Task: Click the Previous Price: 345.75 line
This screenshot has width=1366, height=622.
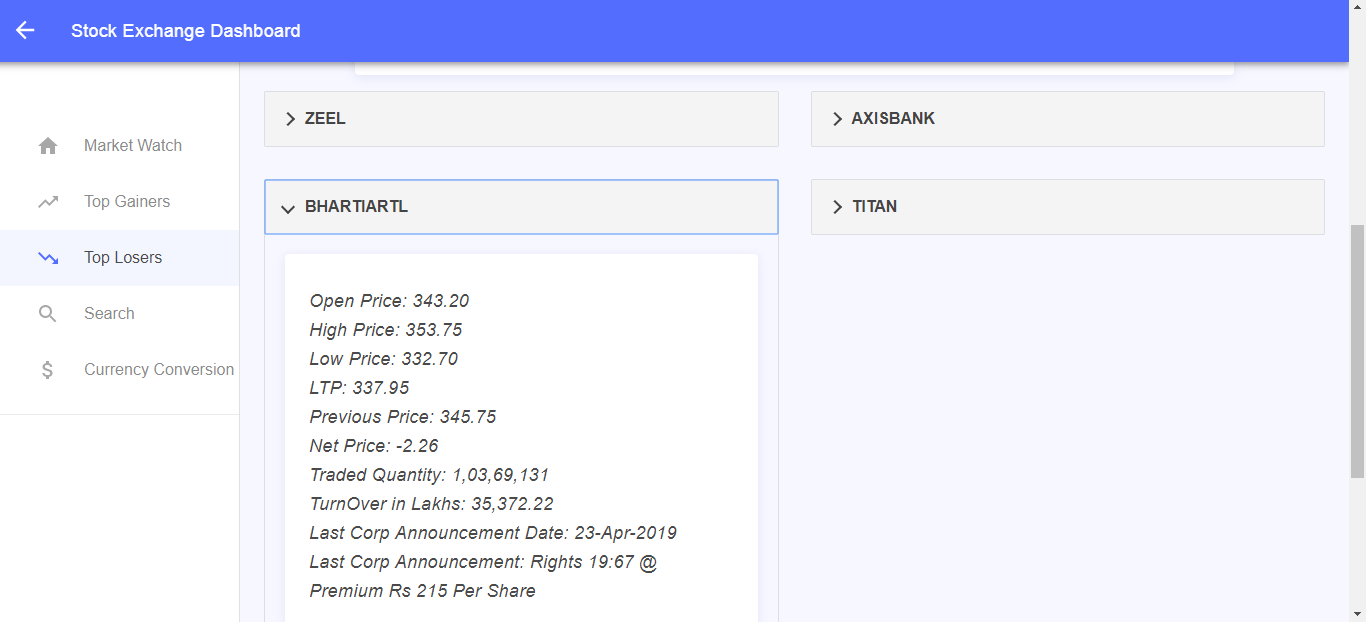Action: pos(403,417)
